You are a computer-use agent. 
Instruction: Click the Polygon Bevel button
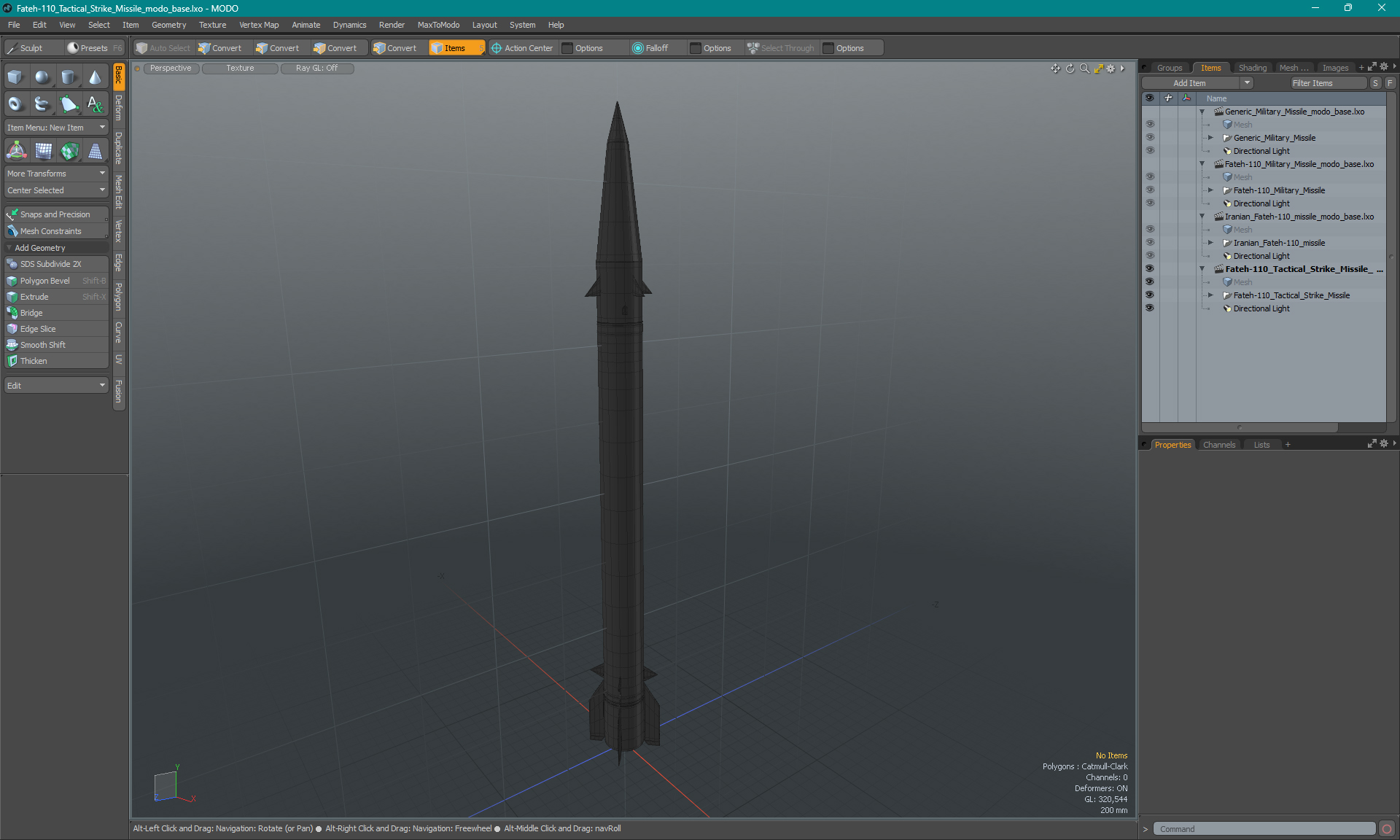pos(56,281)
